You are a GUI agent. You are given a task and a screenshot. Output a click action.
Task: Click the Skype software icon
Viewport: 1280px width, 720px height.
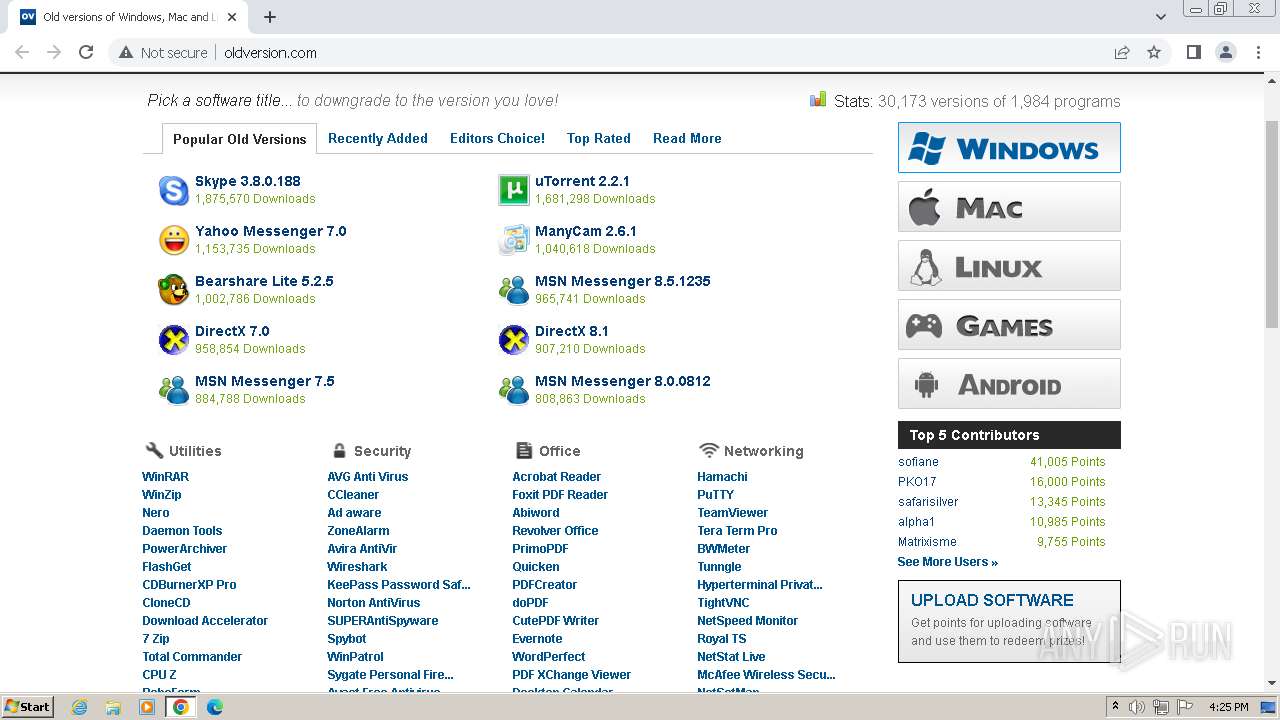coord(174,190)
